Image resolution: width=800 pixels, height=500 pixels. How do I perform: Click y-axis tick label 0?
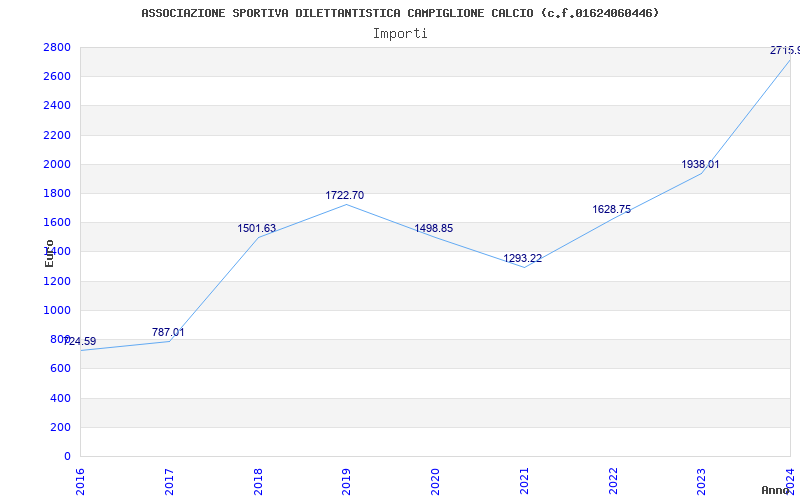(67, 456)
